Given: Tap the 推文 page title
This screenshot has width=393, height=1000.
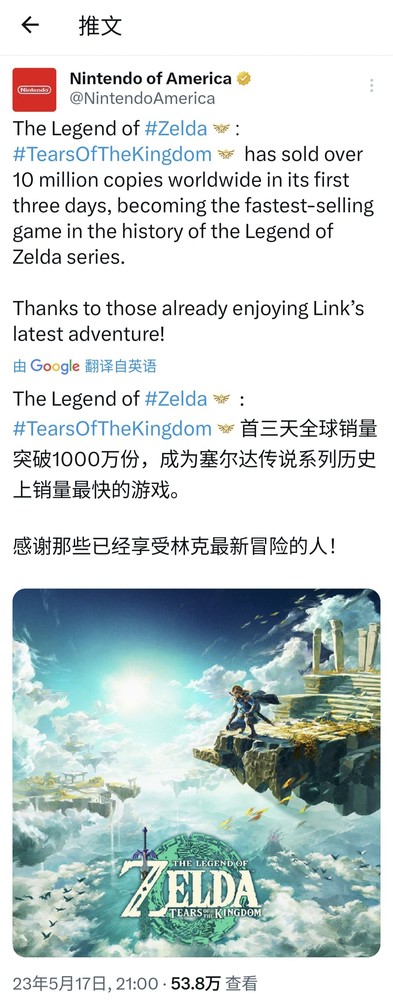Looking at the screenshot, I should click(100, 25).
